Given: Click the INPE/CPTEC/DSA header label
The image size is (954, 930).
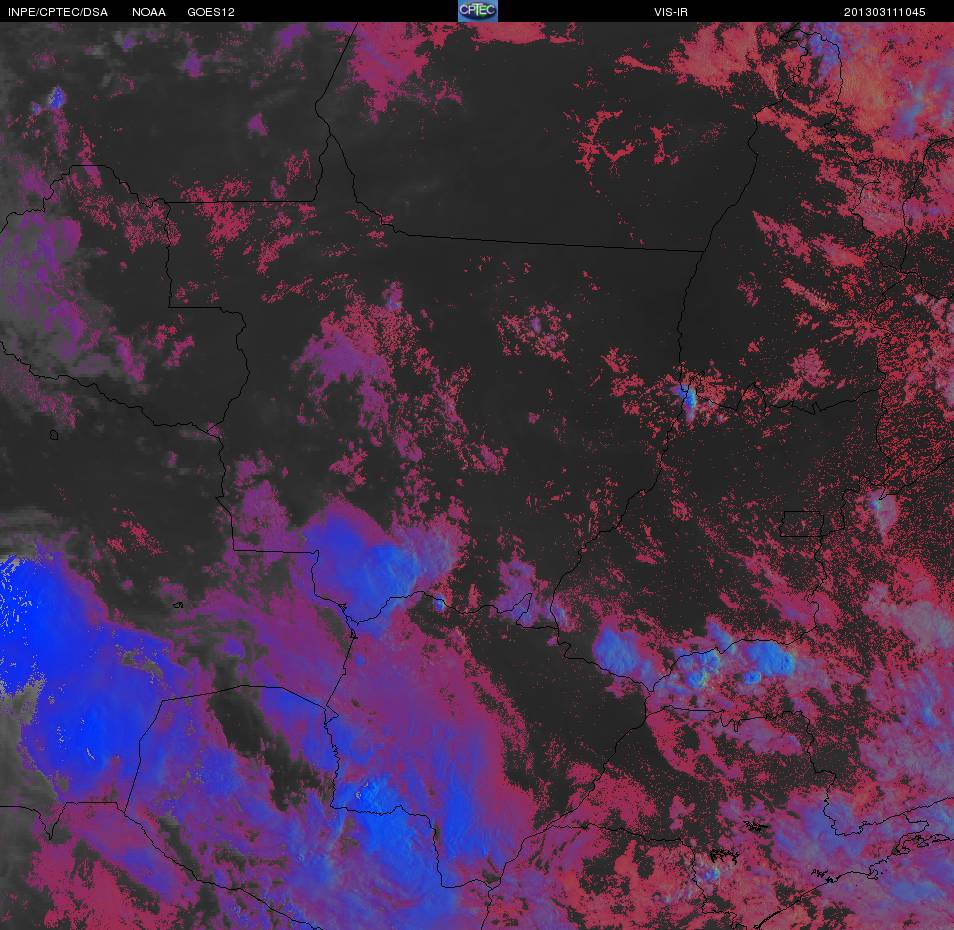Looking at the screenshot, I should [58, 12].
